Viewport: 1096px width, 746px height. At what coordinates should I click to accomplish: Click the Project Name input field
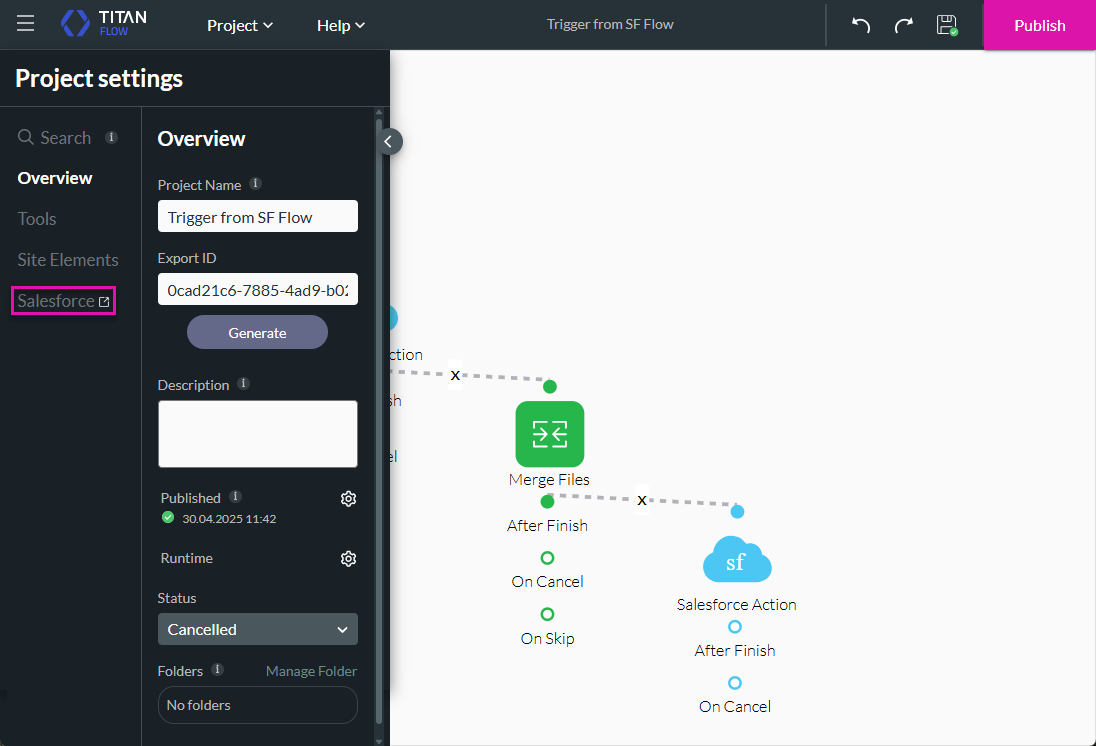pos(258,217)
